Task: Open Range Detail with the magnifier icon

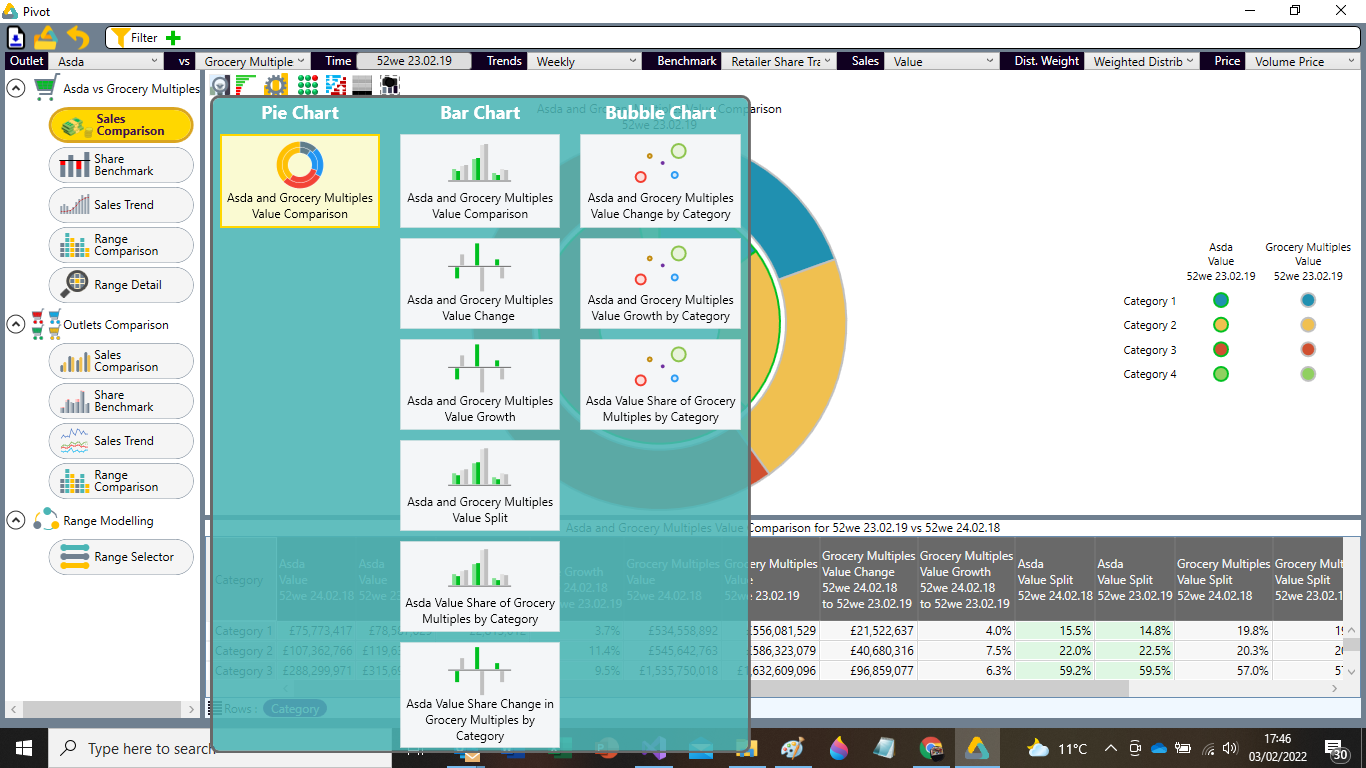Action: tap(121, 285)
